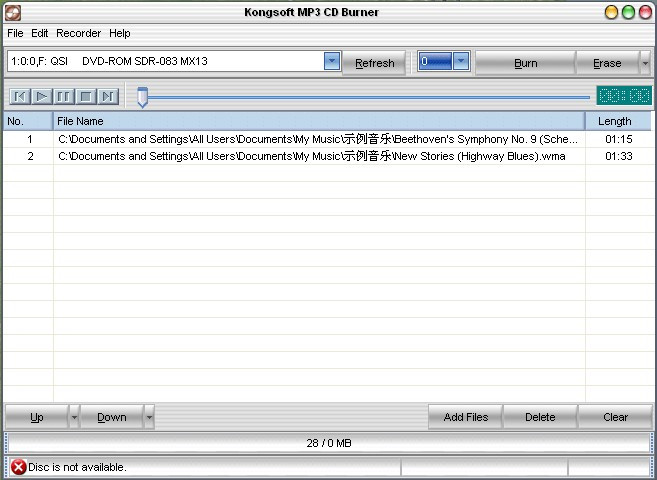Open the Down button dropdown arrow

[x=149, y=417]
